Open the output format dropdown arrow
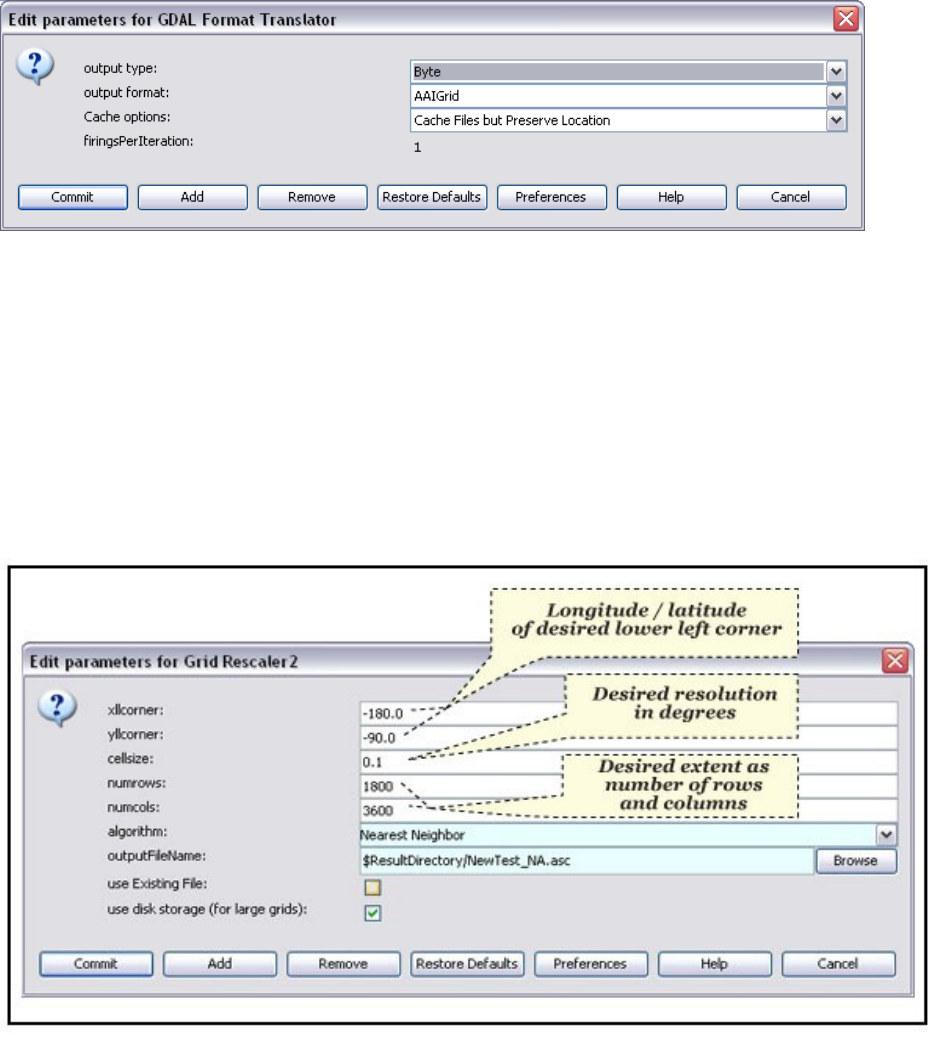The width and height of the screenshot is (937, 1039). (836, 95)
